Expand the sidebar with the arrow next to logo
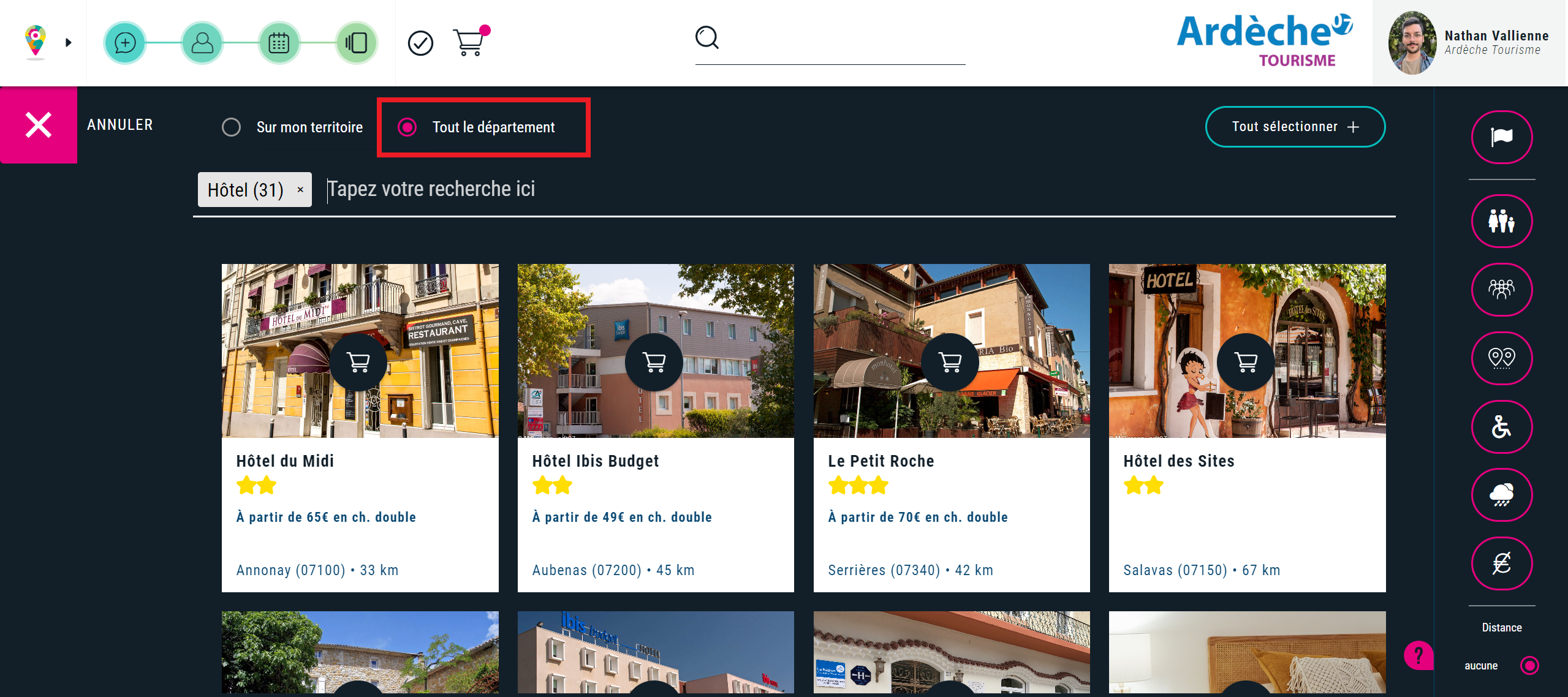 (68, 42)
